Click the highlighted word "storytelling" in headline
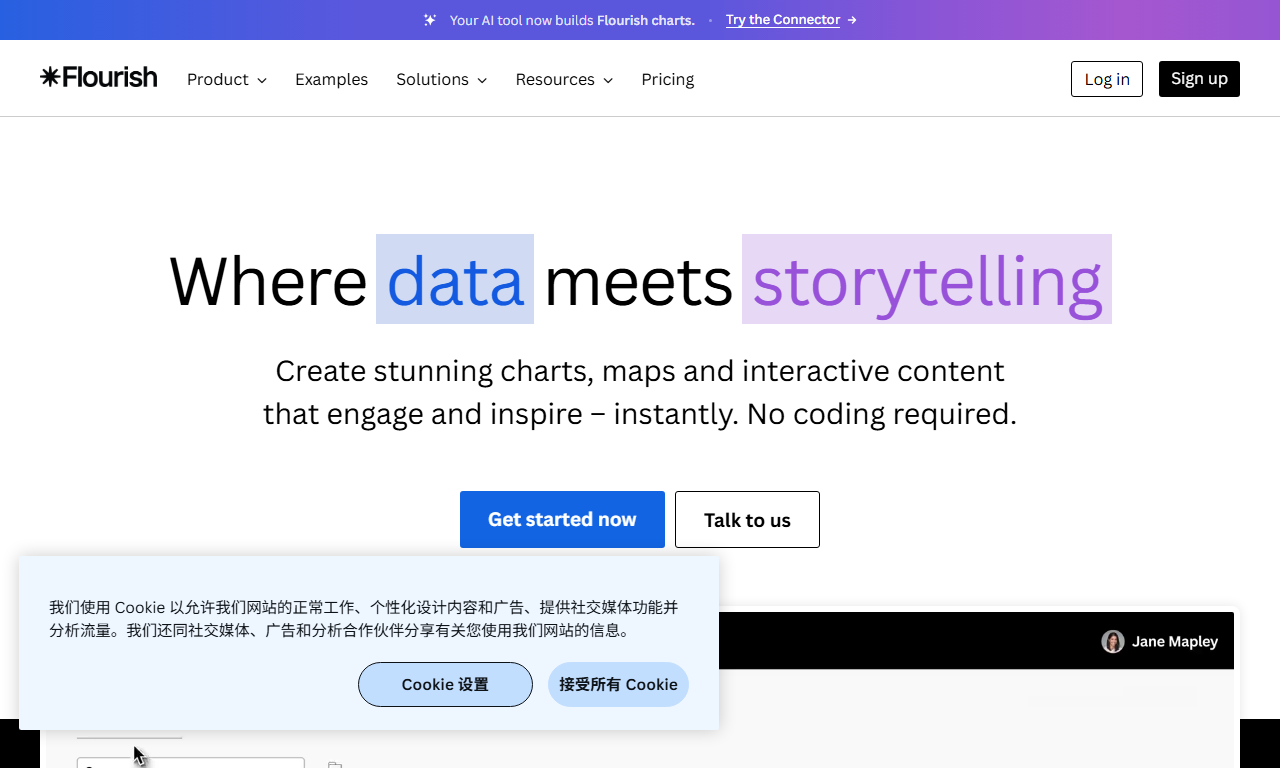1280x768 pixels. coord(927,280)
